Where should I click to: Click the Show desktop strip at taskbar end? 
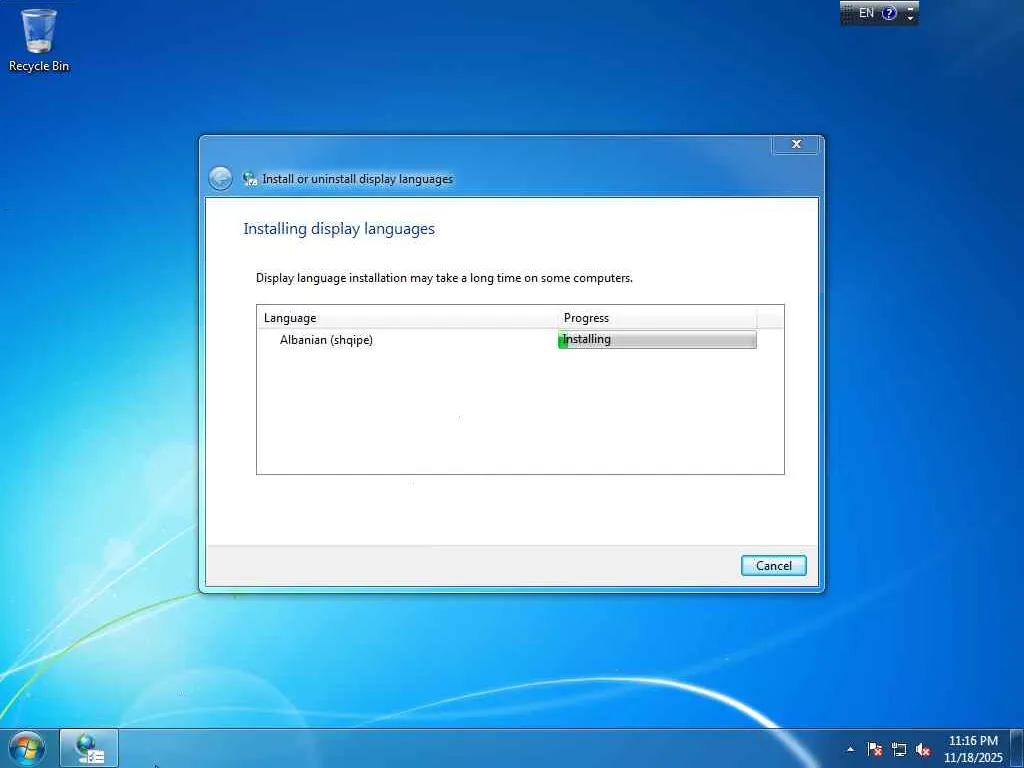[x=1017, y=748]
